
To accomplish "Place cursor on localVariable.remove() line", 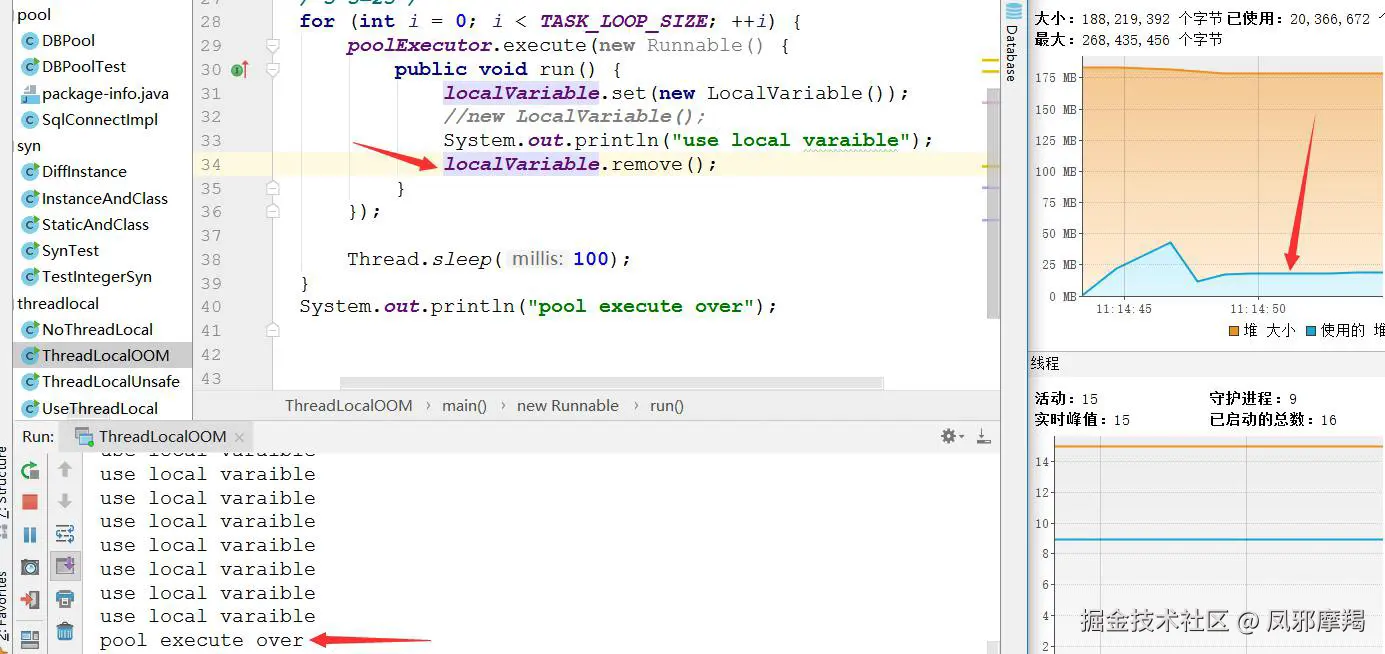I will tap(580, 165).
